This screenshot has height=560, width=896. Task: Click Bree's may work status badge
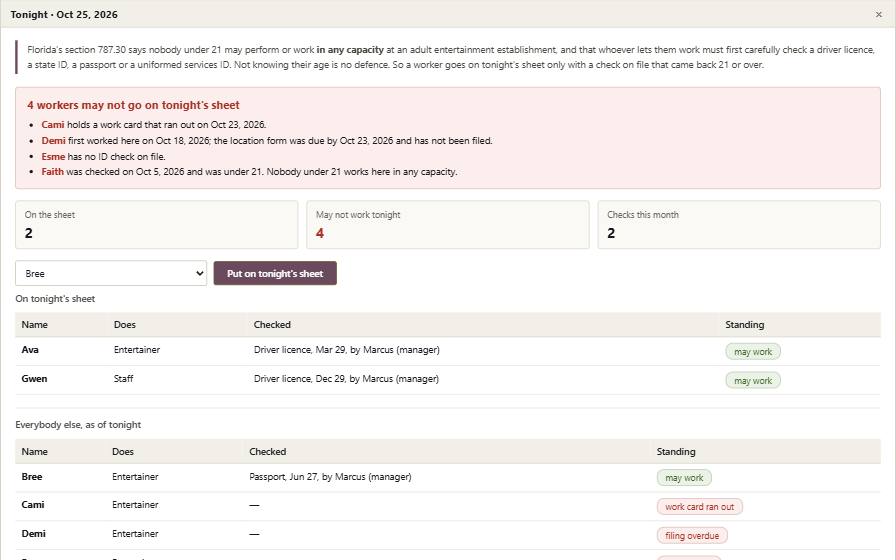click(684, 478)
